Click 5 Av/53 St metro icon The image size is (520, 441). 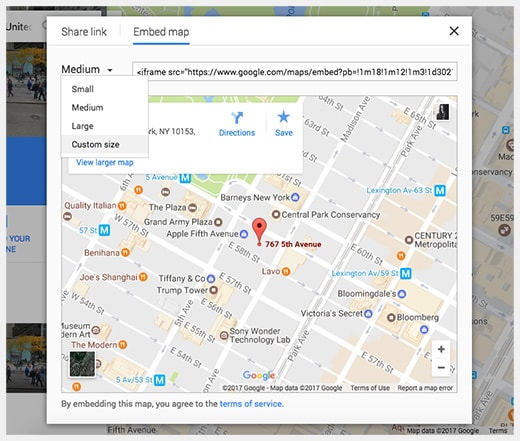pos(160,380)
